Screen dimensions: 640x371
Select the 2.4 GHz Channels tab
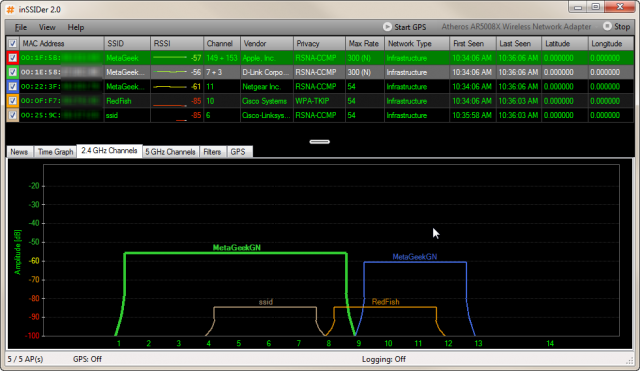click(109, 151)
